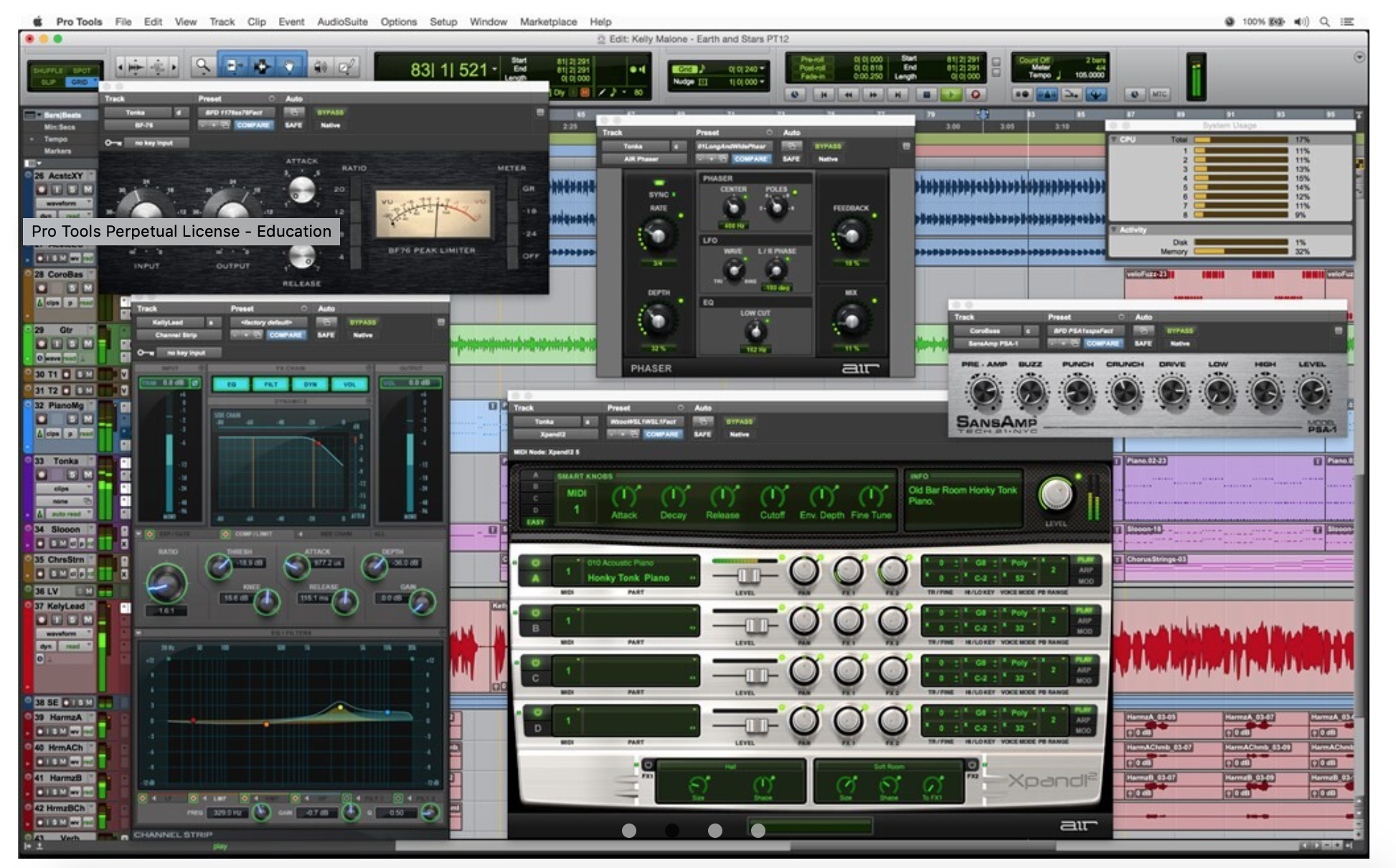Toggle BYPASS on the Channel Strip plugin
The image size is (1396, 868).
pyautogui.click(x=363, y=322)
